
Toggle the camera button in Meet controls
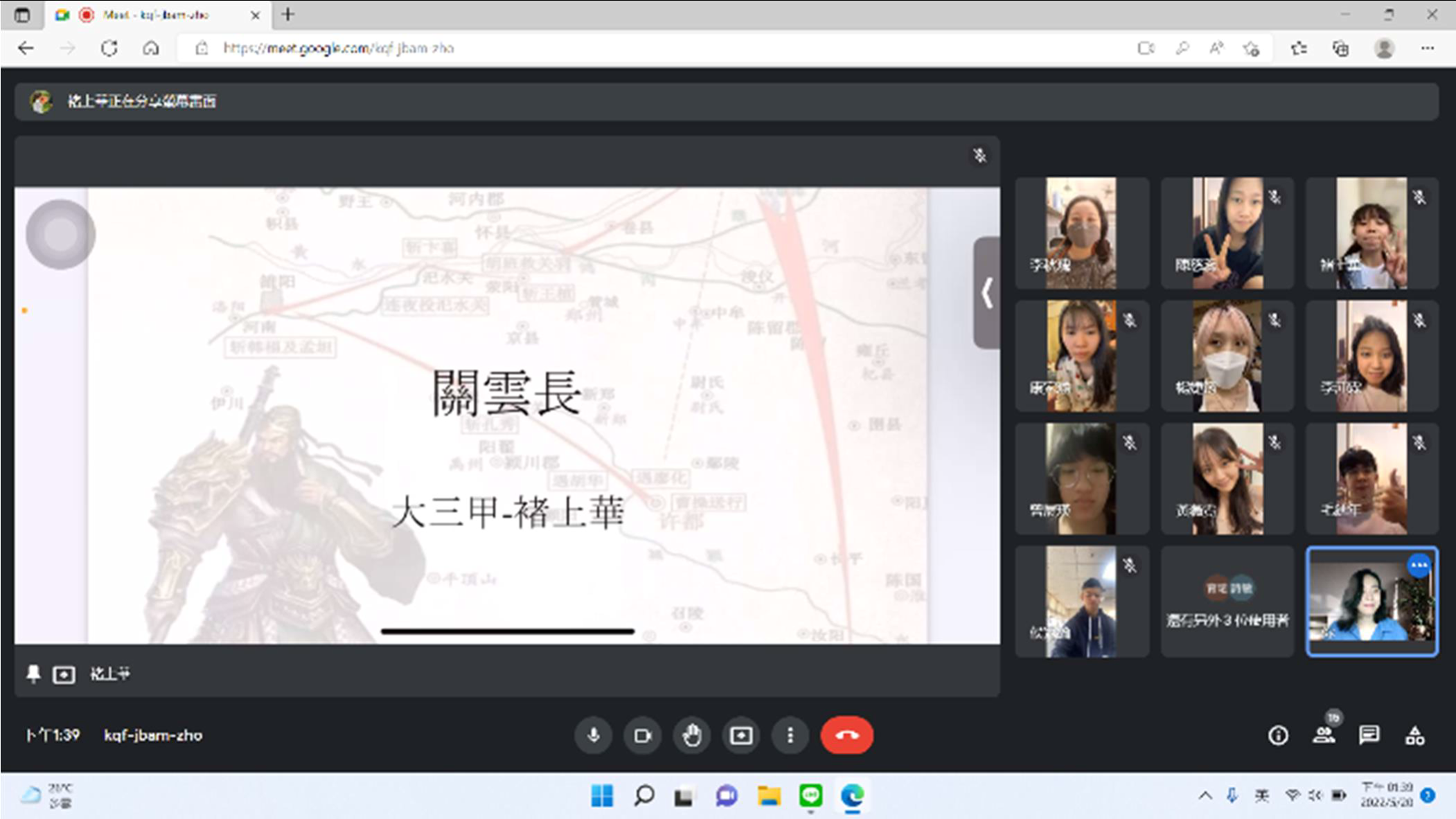[642, 735]
